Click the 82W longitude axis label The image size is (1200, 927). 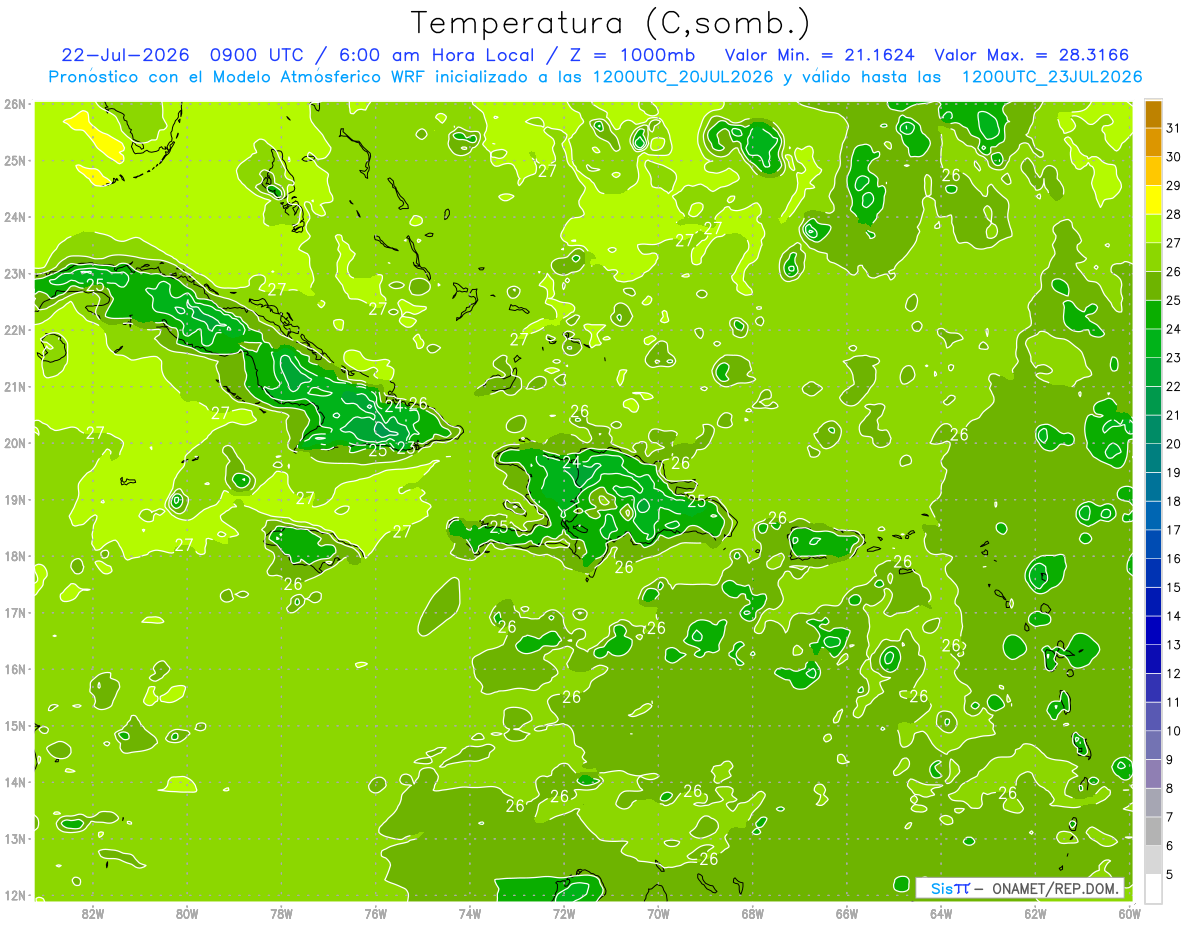pyautogui.click(x=92, y=912)
